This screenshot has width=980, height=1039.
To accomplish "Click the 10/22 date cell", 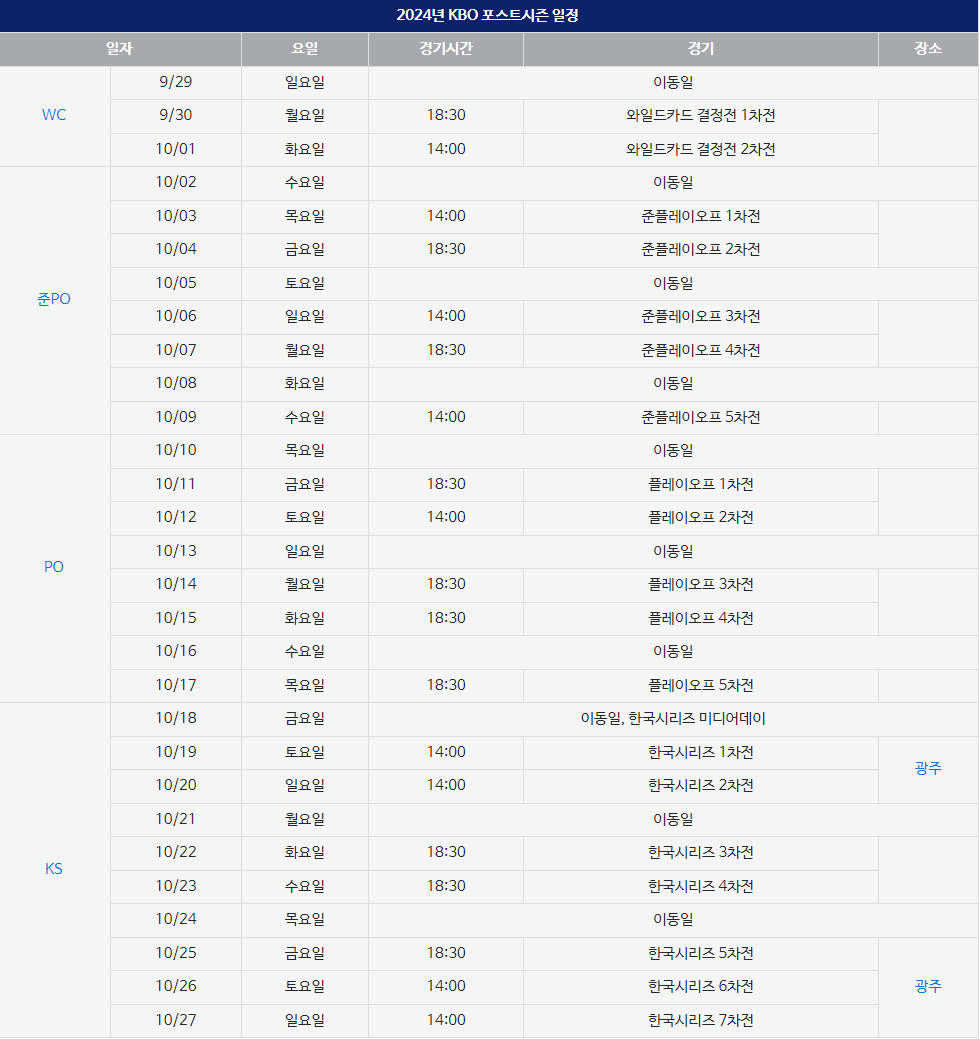I will [176, 853].
